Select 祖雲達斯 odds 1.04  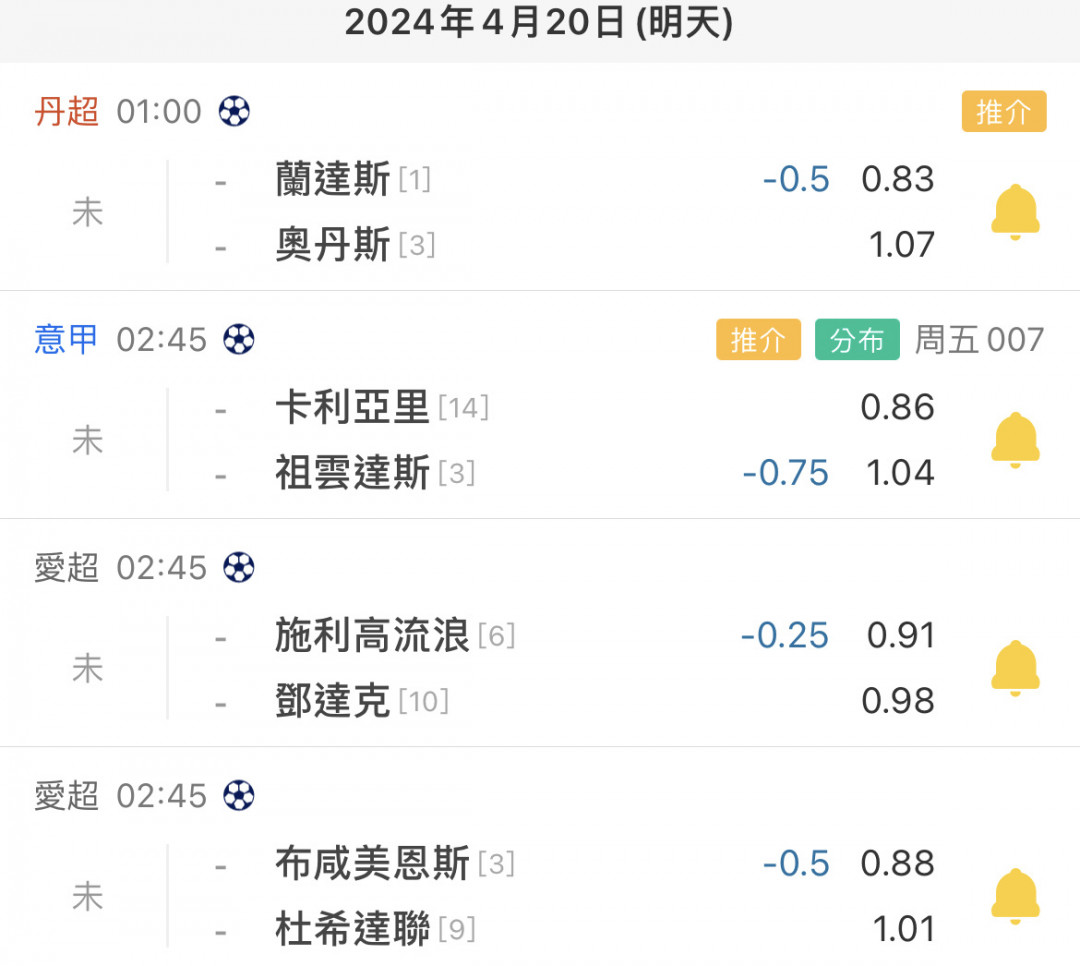click(900, 472)
